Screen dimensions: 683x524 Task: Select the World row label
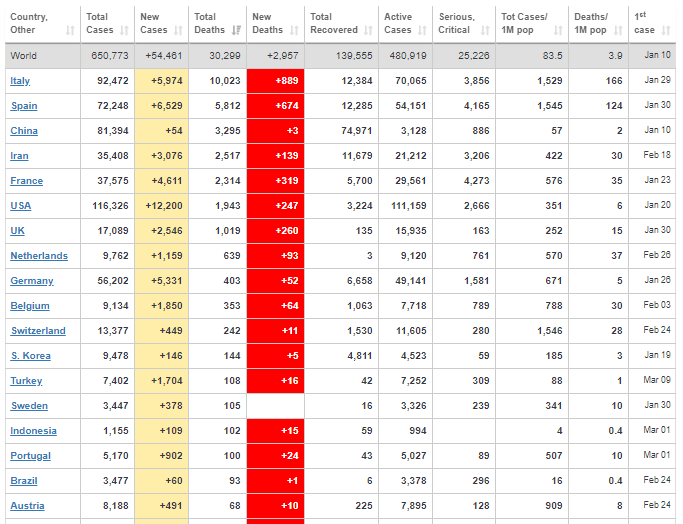pyautogui.click(x=24, y=56)
